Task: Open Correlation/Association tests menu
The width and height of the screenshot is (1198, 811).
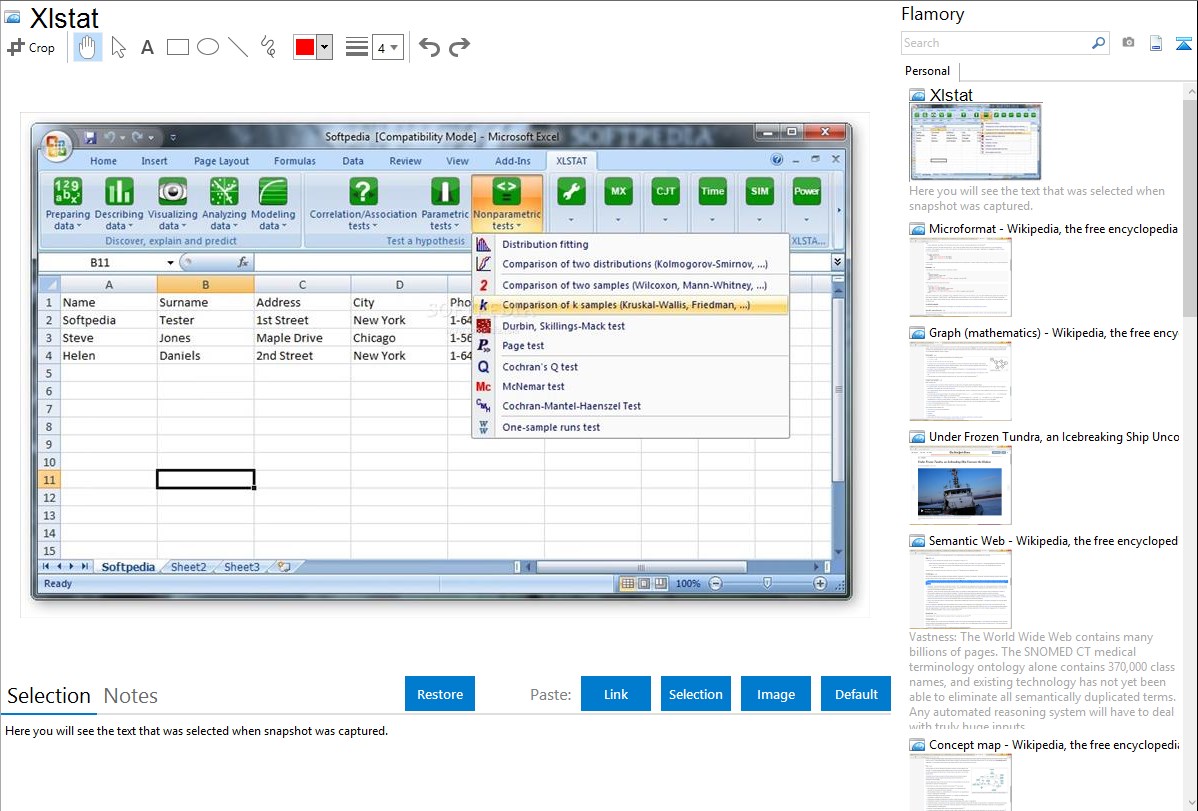Action: (x=363, y=203)
